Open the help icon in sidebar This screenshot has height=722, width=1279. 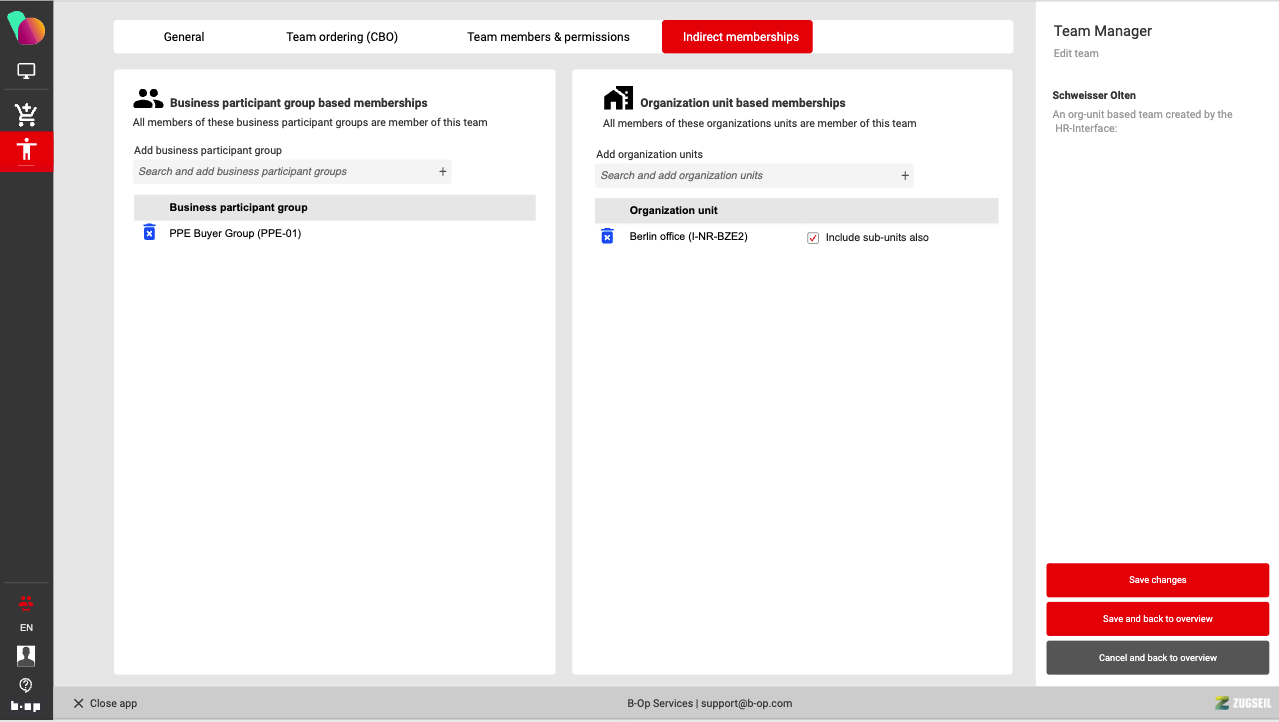tap(26, 685)
